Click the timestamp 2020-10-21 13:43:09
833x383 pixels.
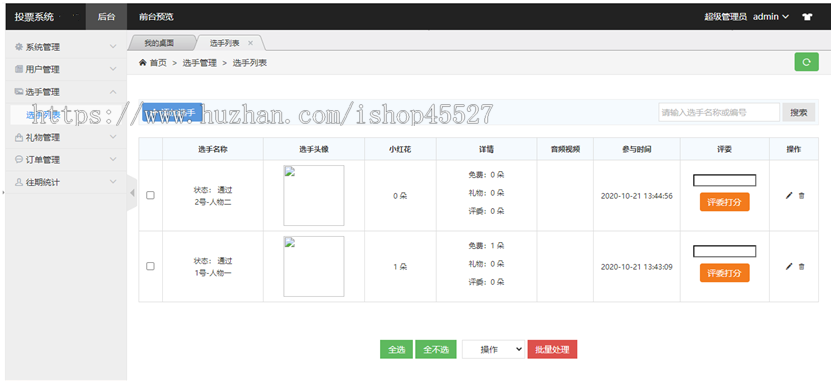pyautogui.click(x=636, y=267)
